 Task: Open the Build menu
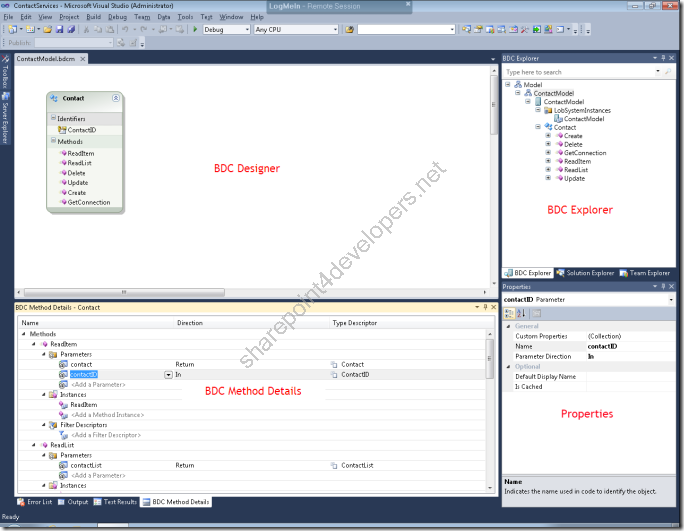[x=93, y=17]
